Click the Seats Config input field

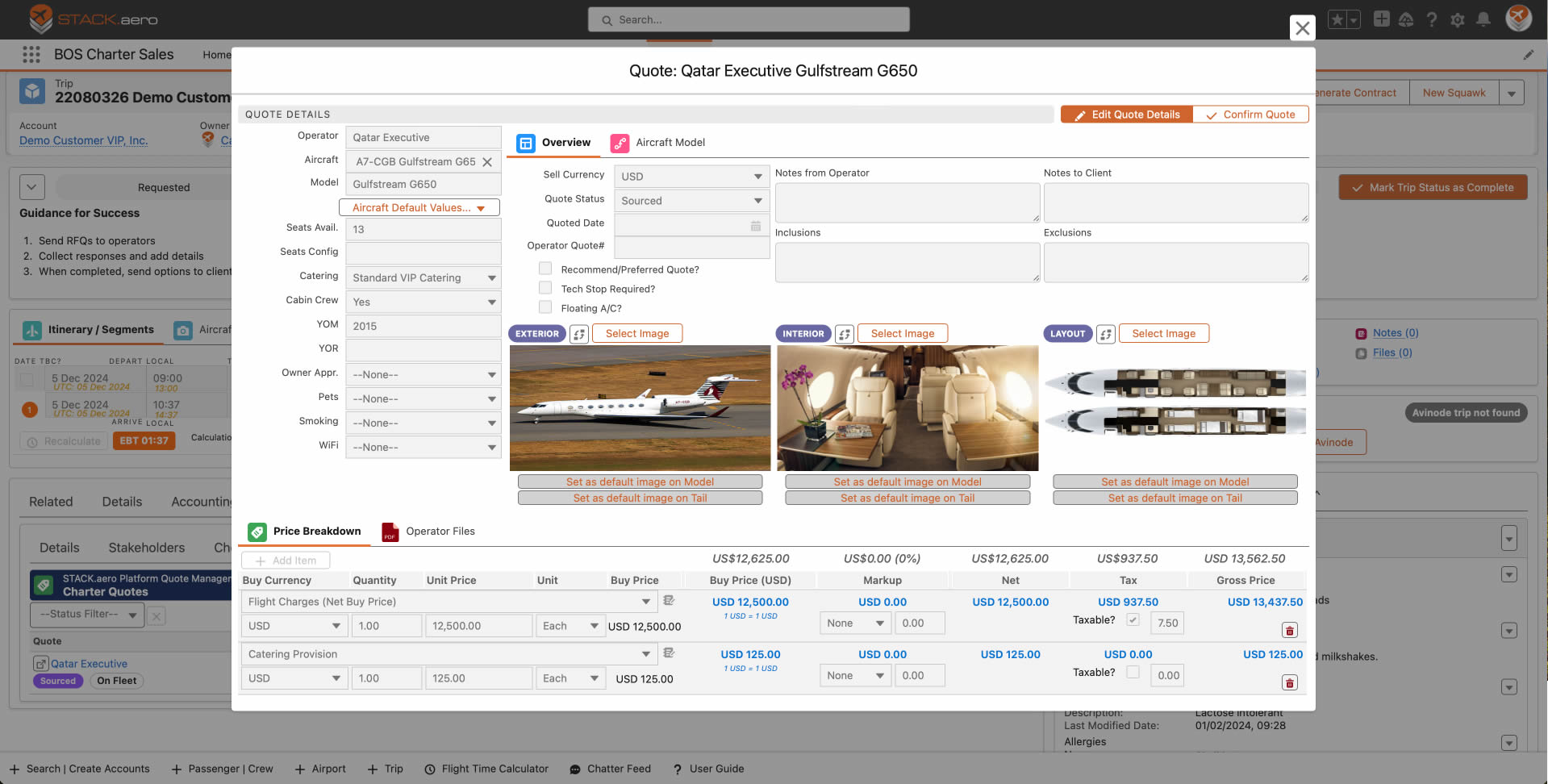click(424, 253)
